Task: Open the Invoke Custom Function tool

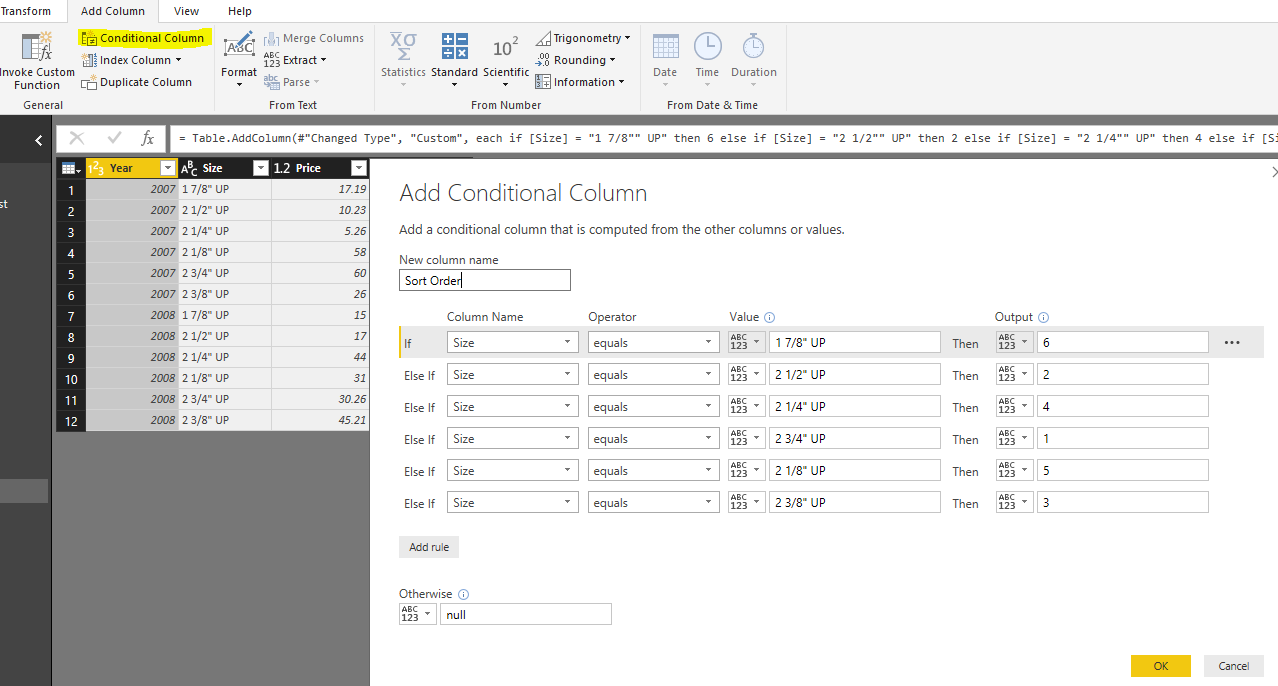Action: [37, 61]
